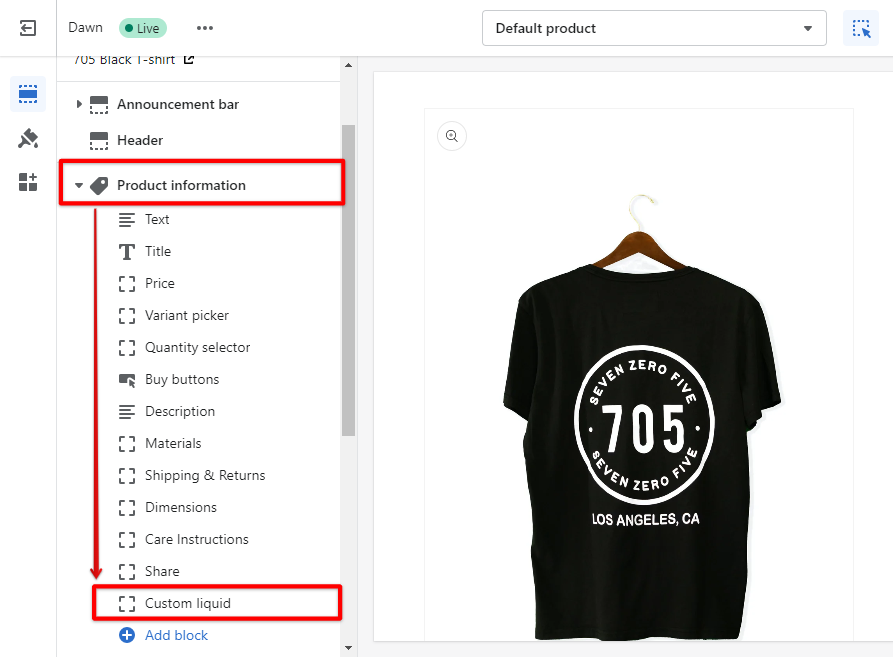The width and height of the screenshot is (893, 657).
Task: Select the Buy buttons block
Action: [x=182, y=379]
